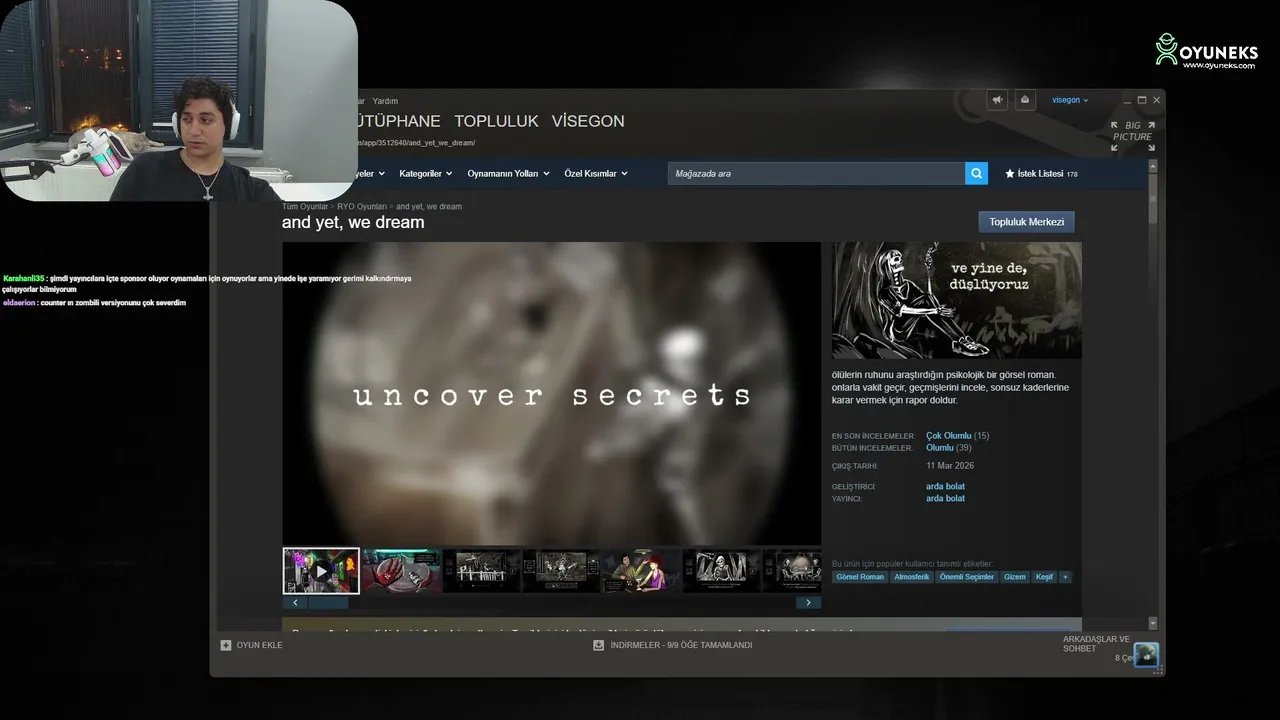Add a tag with the plus button
Image resolution: width=1280 pixels, height=720 pixels.
[x=1065, y=577]
